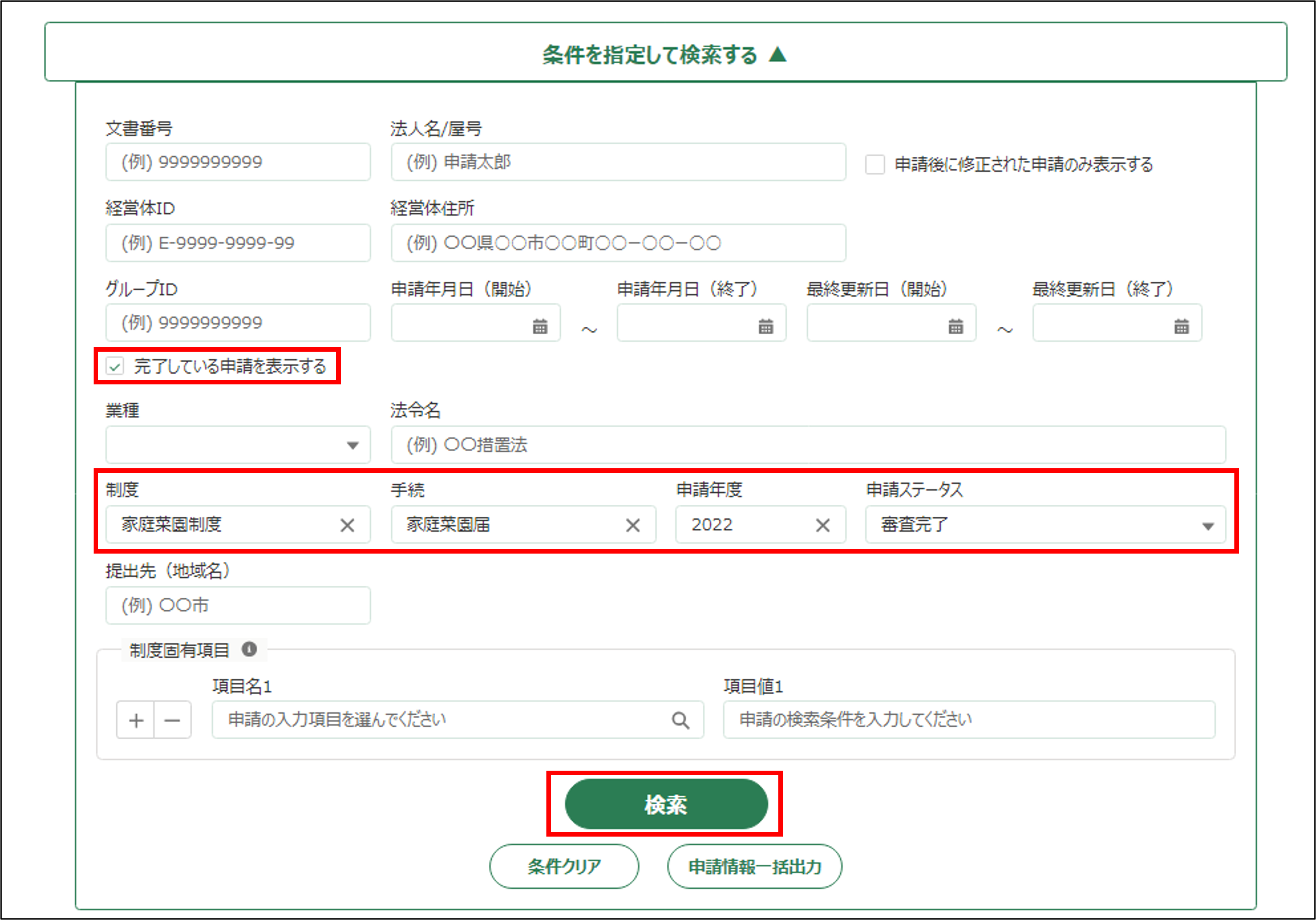Clear the 制度 field value
Viewport: 1316px width, 920px height.
[347, 525]
